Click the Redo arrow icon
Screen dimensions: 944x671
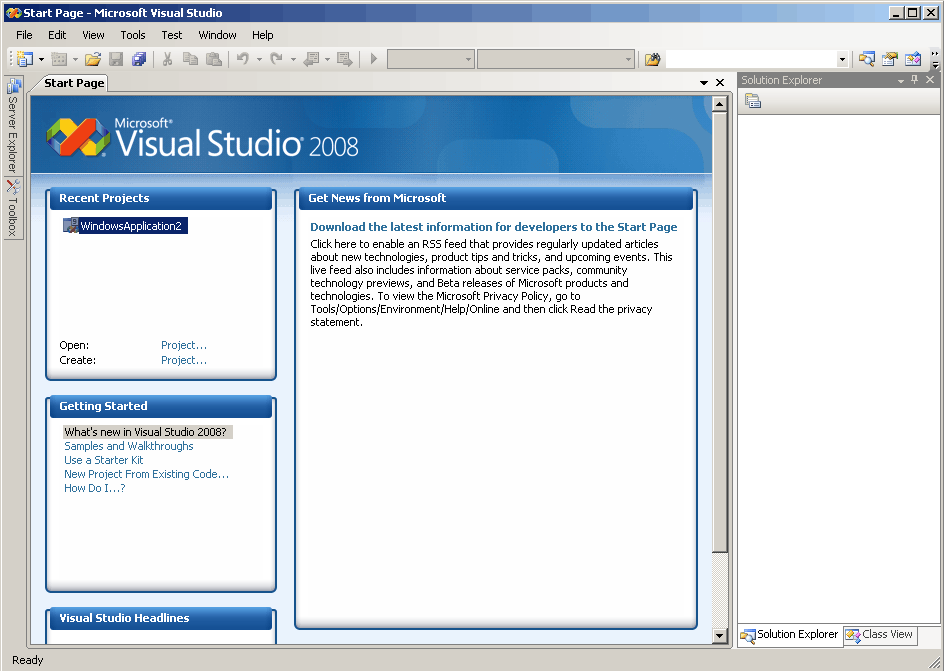coord(276,59)
